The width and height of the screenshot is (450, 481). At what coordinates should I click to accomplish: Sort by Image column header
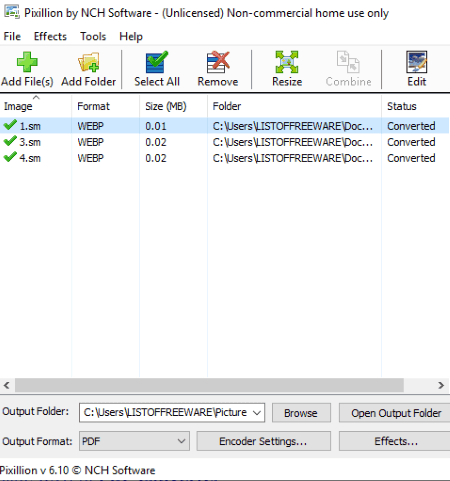tap(36, 106)
